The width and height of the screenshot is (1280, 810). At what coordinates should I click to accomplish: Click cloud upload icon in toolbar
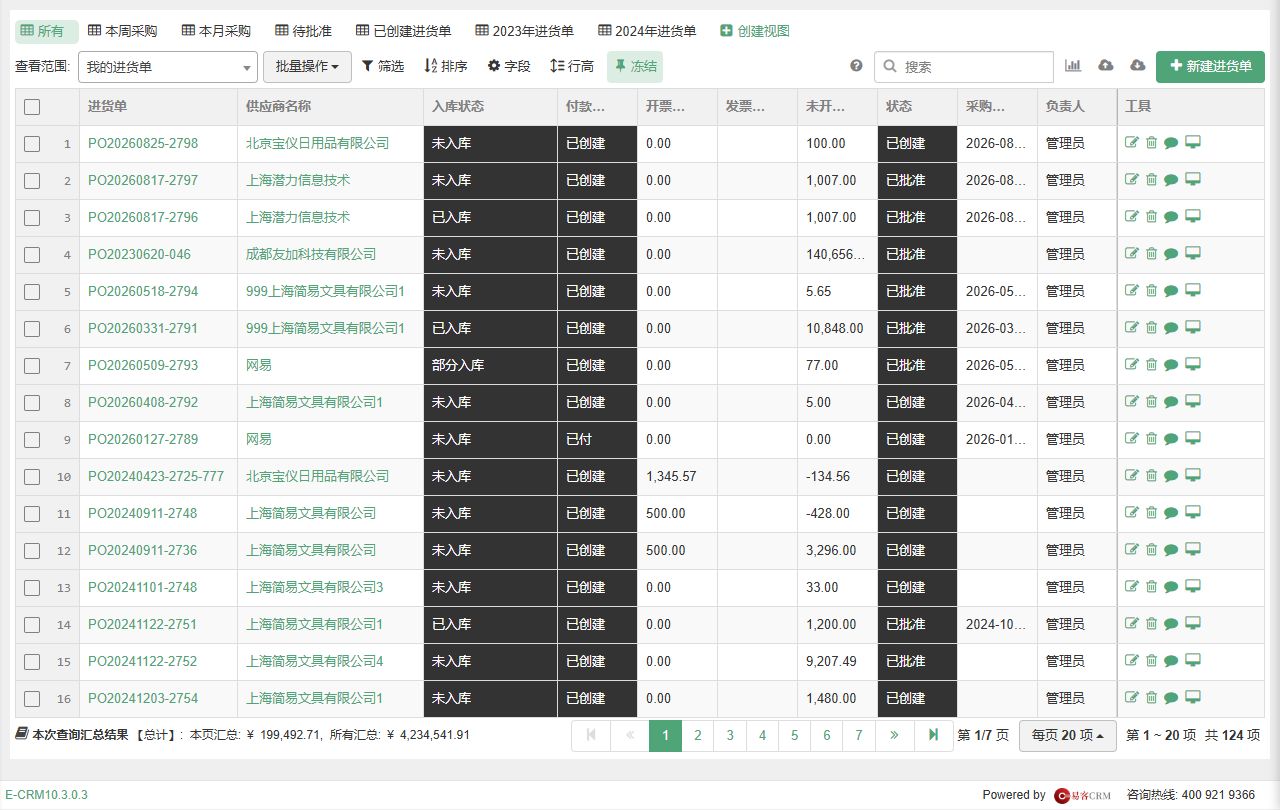click(x=1106, y=66)
